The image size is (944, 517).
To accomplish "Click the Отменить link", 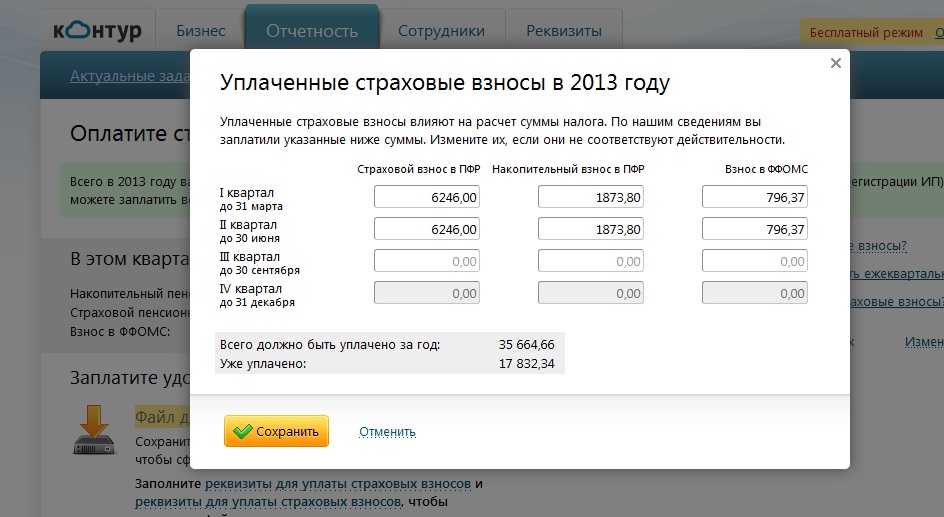I will tap(387, 432).
